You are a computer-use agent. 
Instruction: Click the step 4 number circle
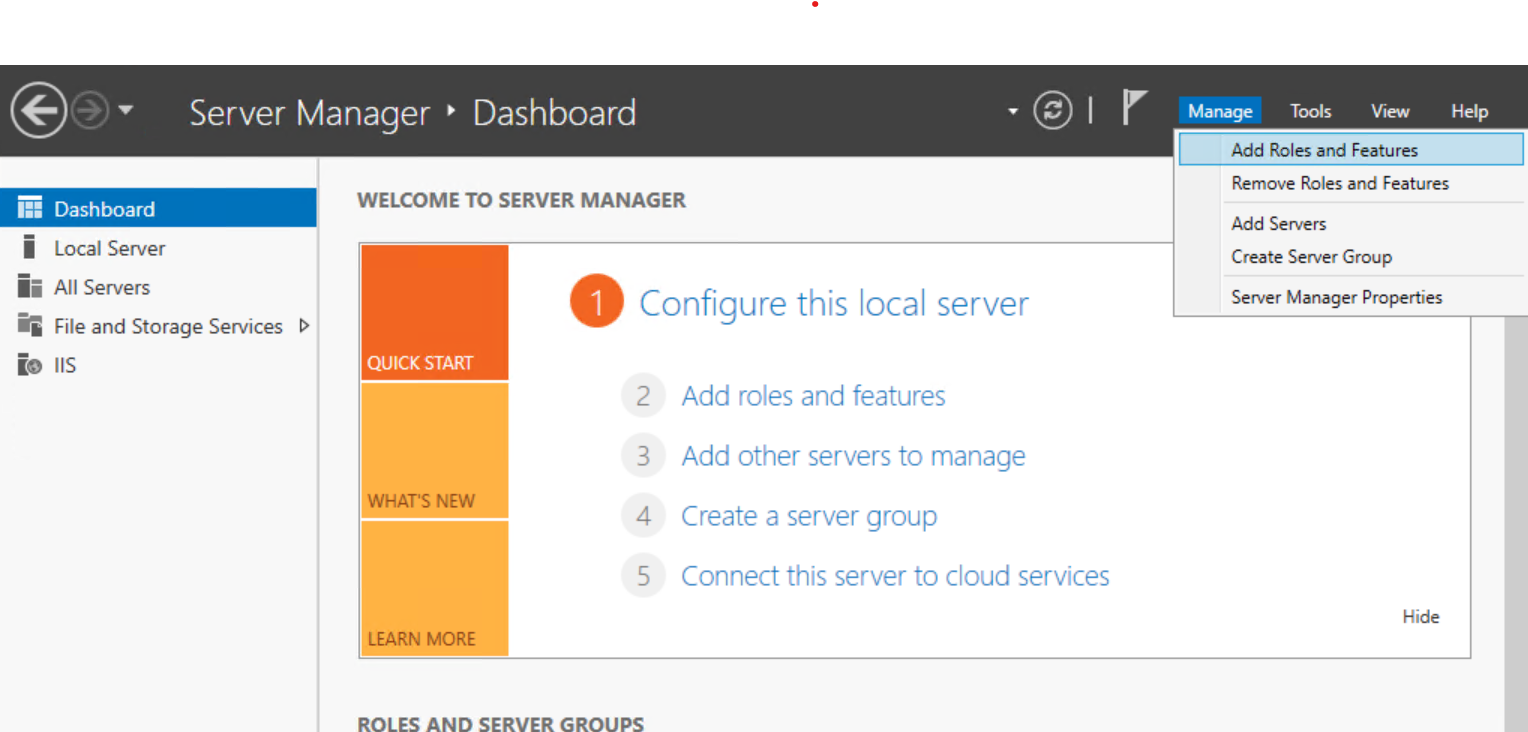coord(643,516)
